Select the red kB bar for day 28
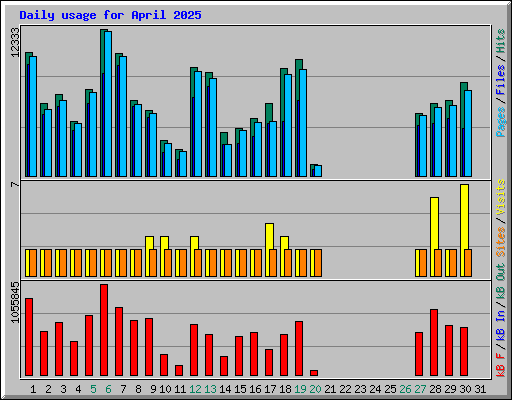Viewport: 512px width, 400px height. [x=434, y=343]
